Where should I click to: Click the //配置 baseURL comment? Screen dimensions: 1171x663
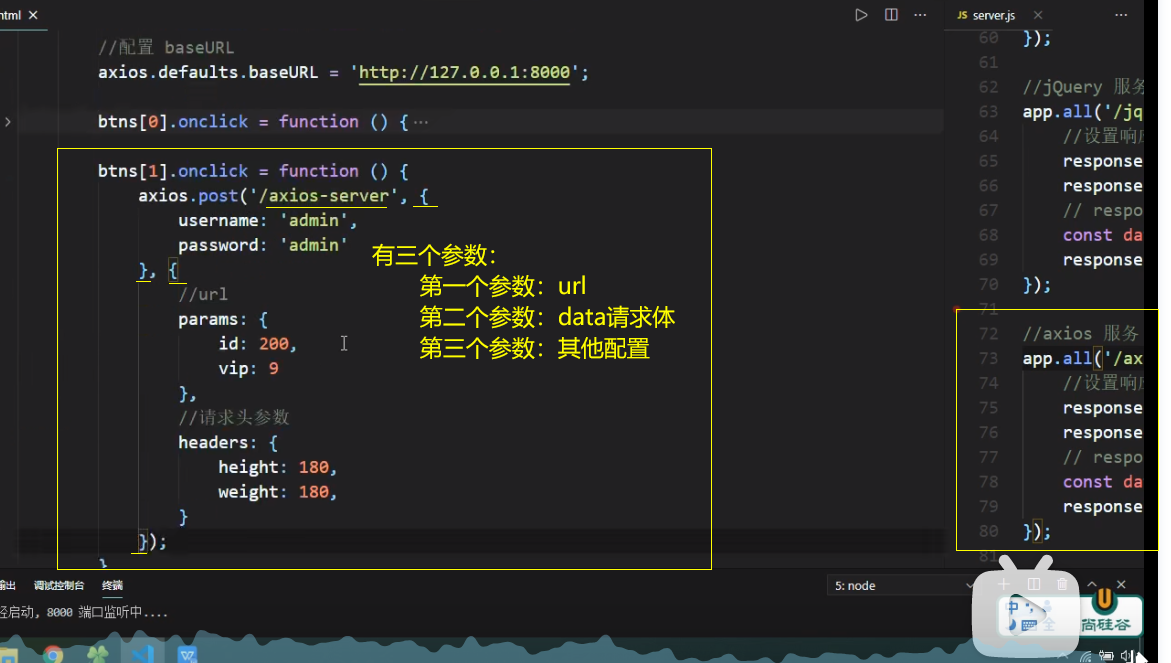[166, 47]
